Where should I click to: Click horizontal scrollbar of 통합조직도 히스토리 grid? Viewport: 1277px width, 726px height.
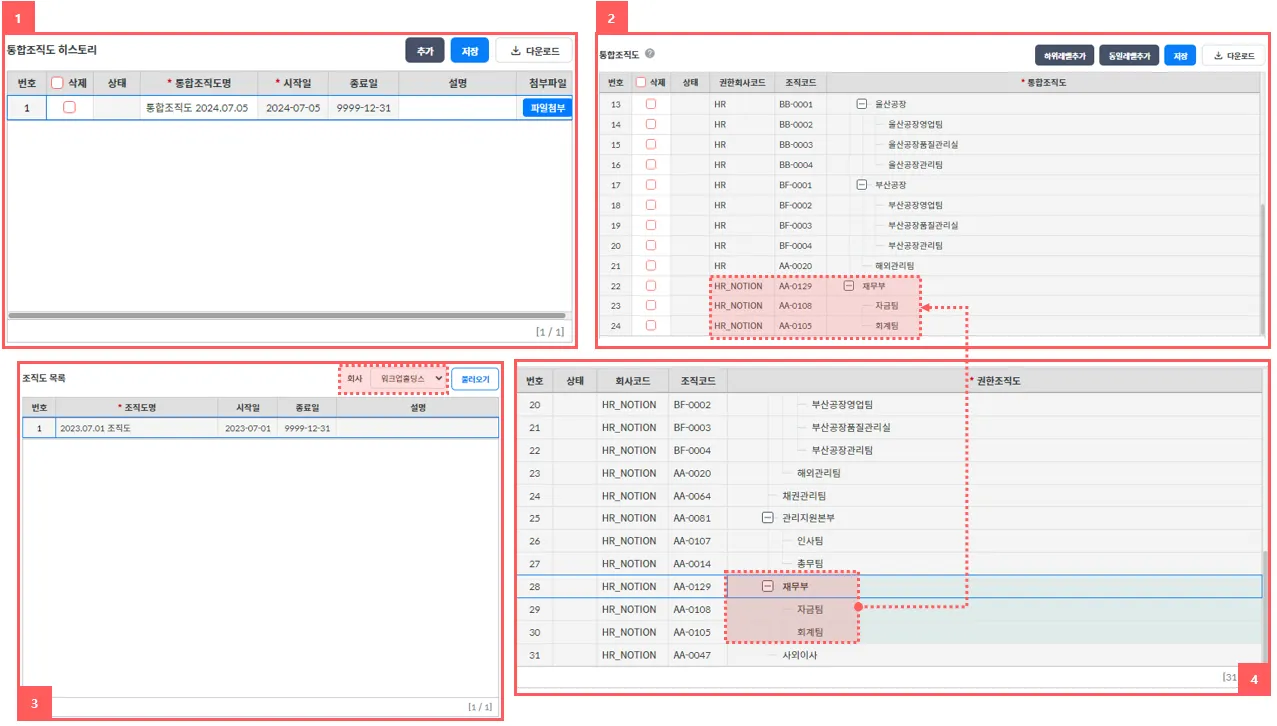click(x=286, y=315)
